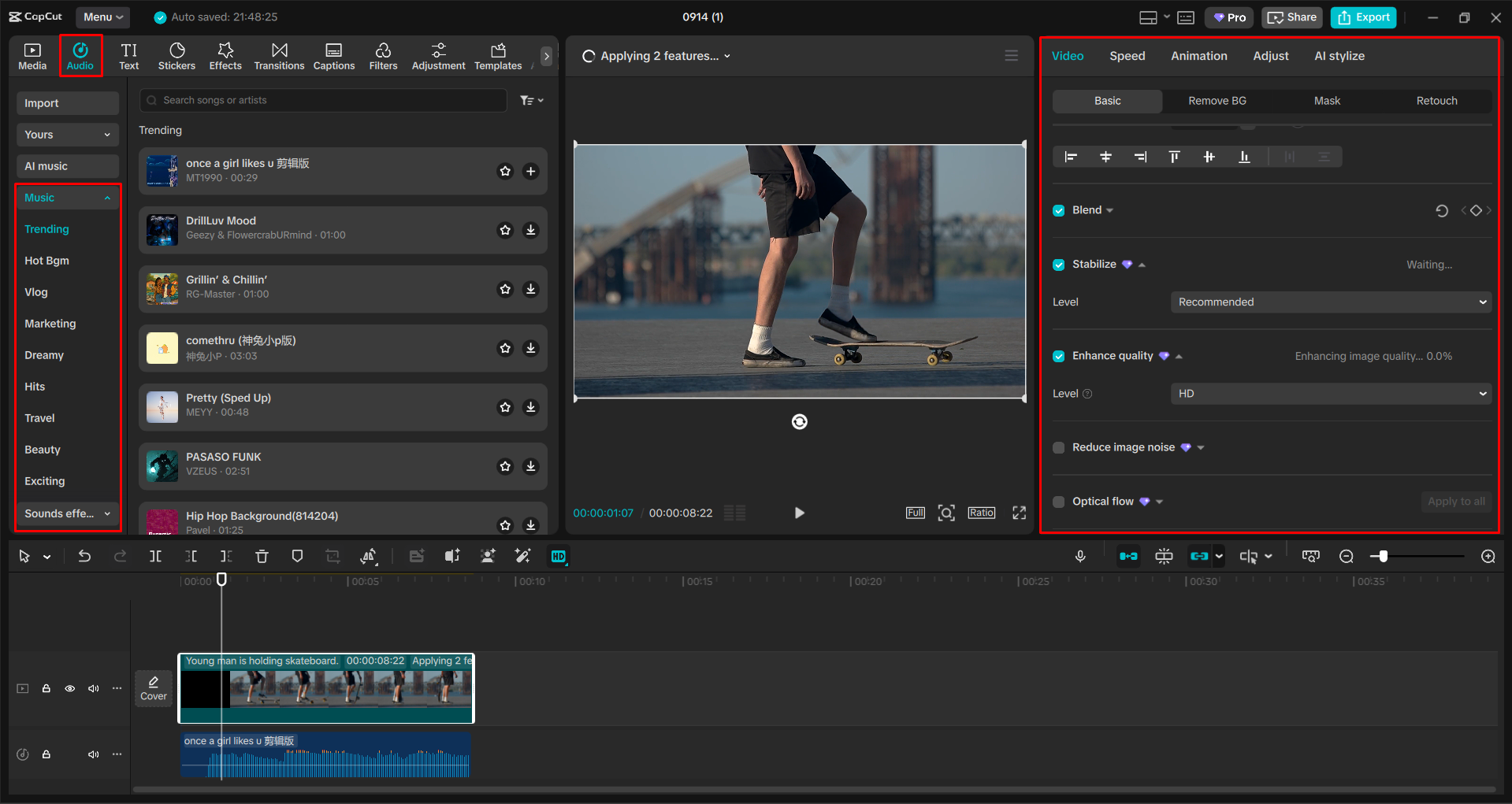
Task: Collapse the Music category in the sidebar
Action: [107, 197]
